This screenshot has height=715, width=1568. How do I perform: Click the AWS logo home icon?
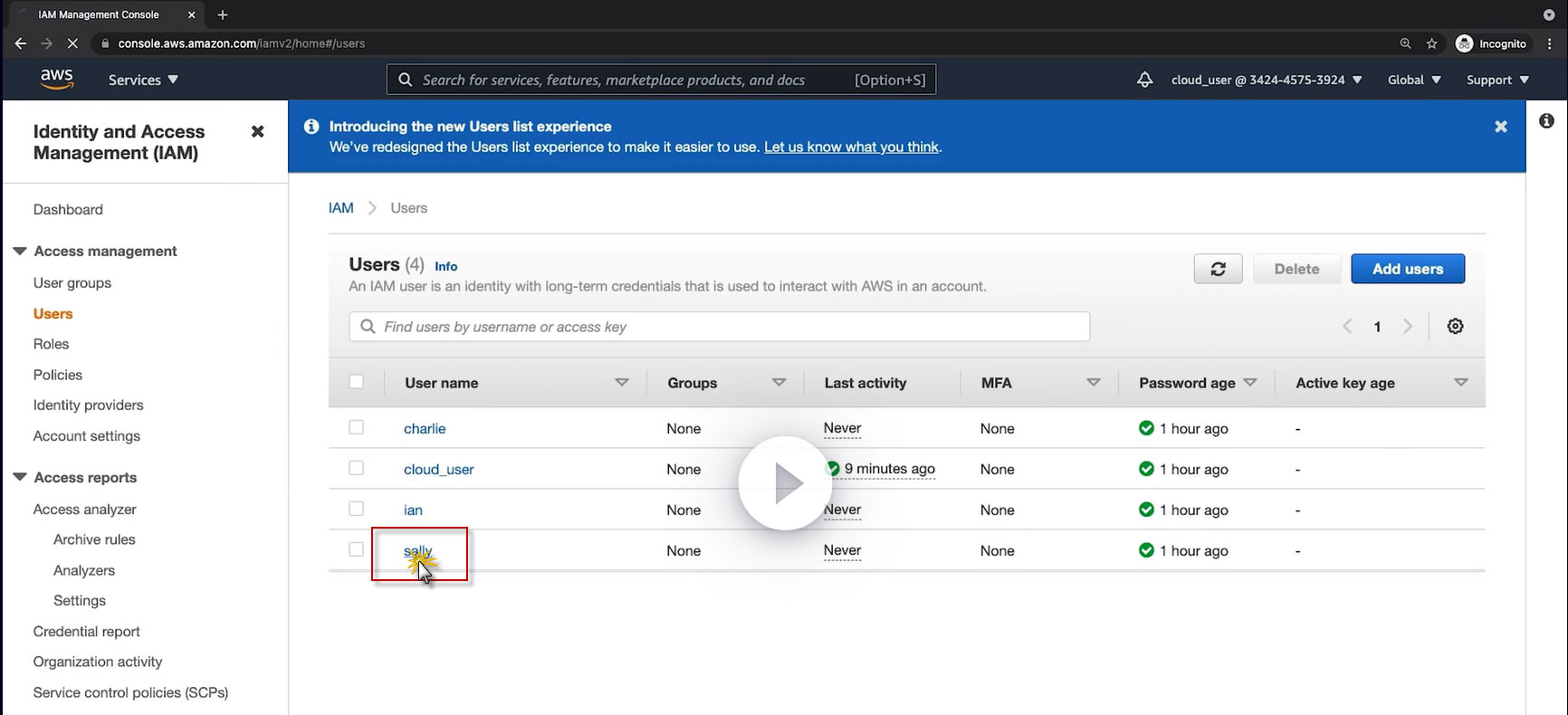(56, 80)
